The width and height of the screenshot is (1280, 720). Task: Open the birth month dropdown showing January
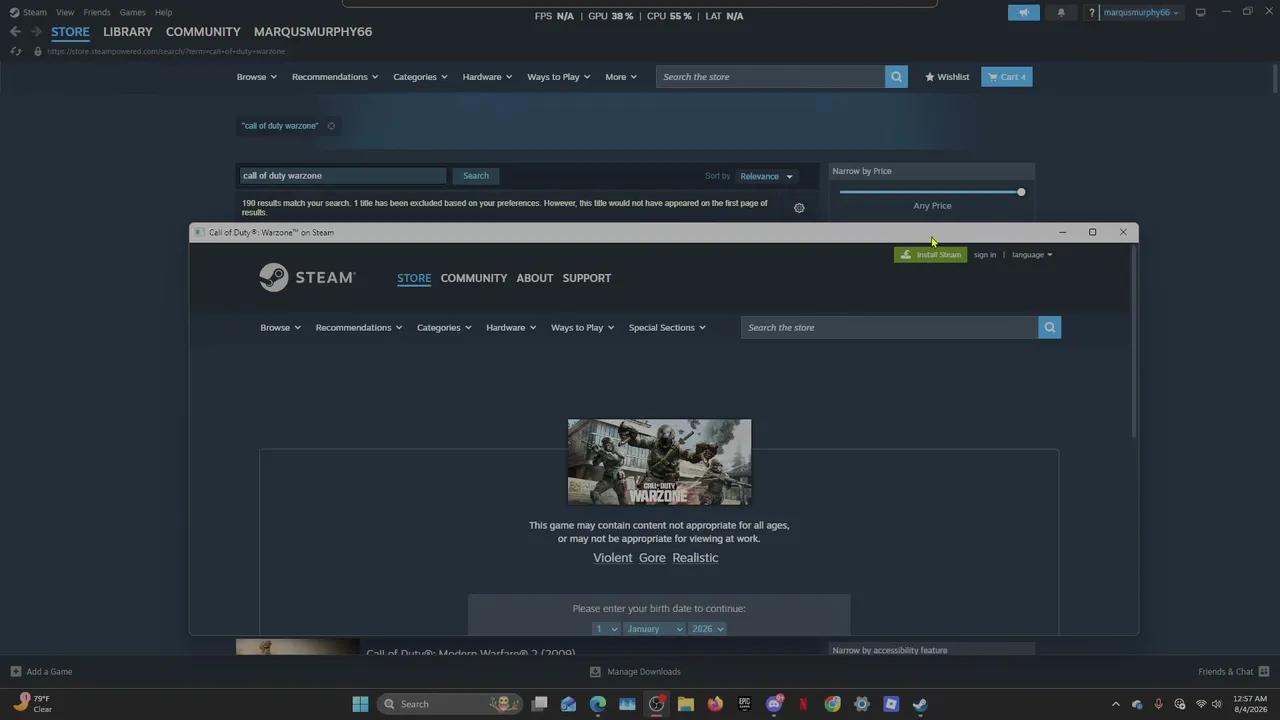(654, 629)
